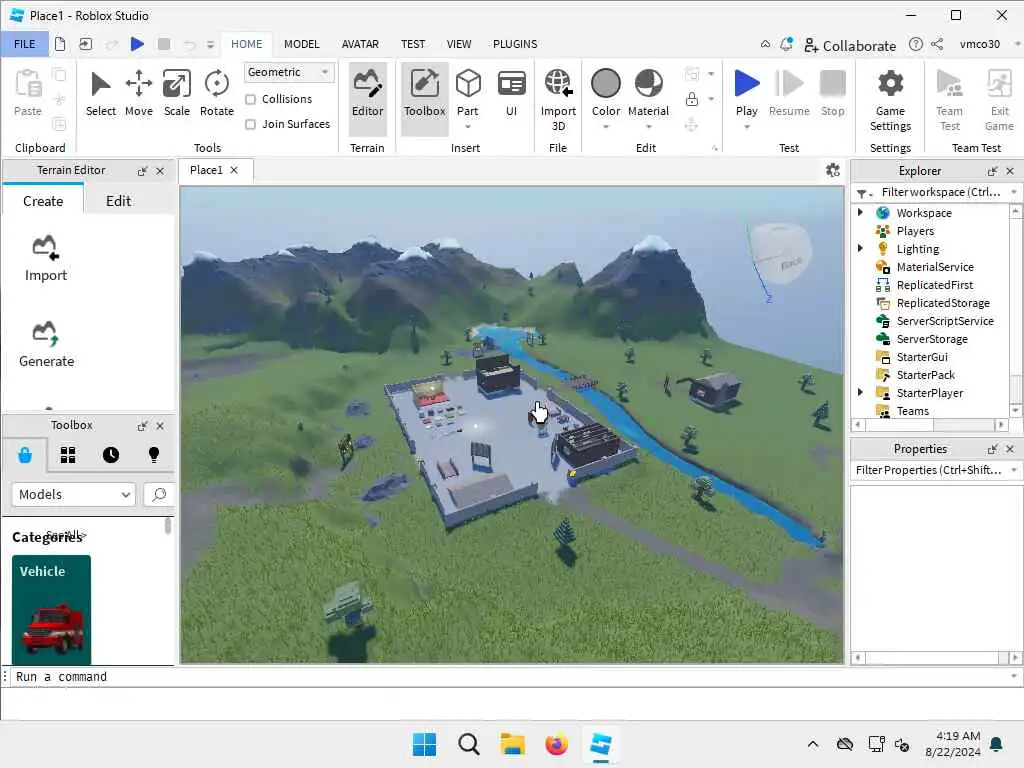This screenshot has width=1024, height=768.
Task: Open the UI insert tool
Action: point(511,93)
